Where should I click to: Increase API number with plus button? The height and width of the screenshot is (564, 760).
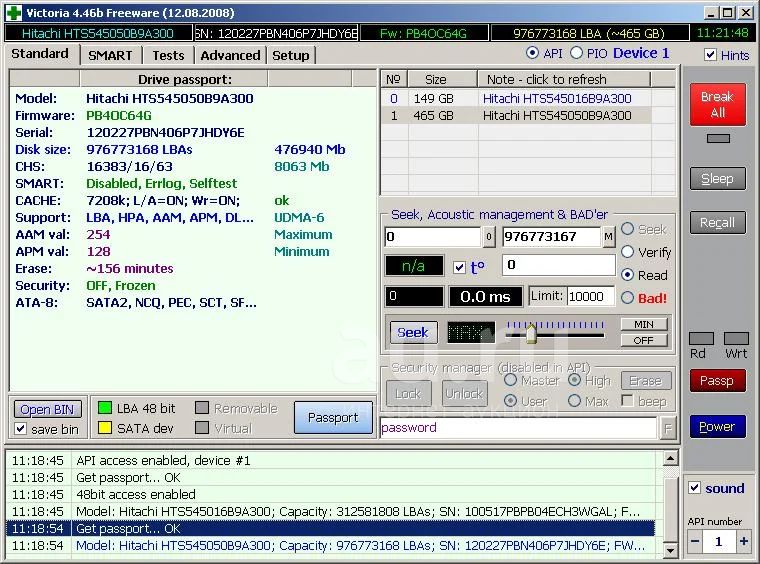pos(743,541)
